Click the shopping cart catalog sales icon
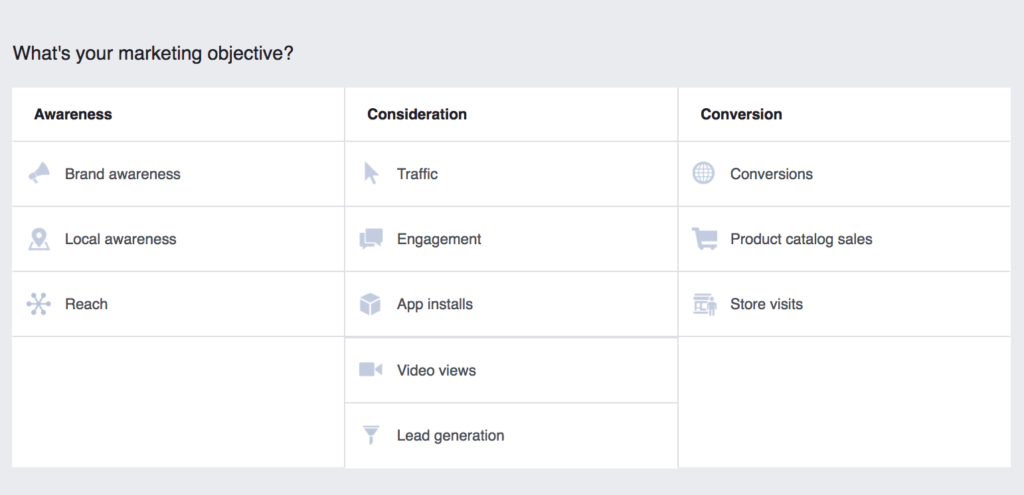 pos(704,239)
